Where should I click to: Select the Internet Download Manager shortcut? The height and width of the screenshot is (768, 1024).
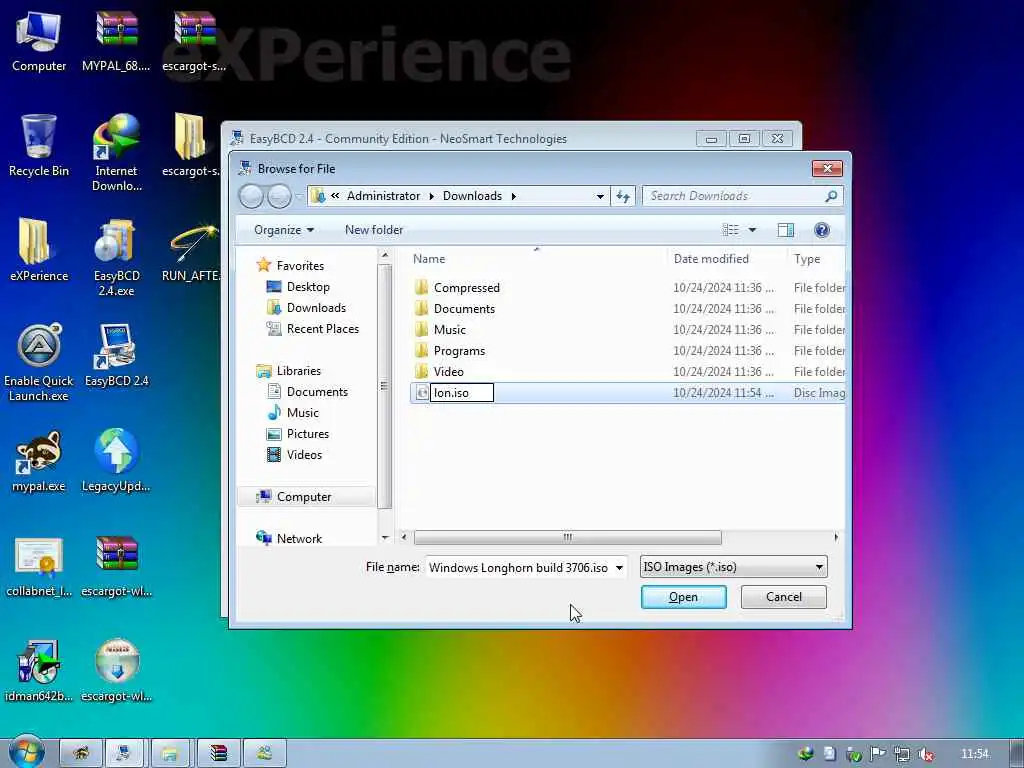pyautogui.click(x=116, y=152)
